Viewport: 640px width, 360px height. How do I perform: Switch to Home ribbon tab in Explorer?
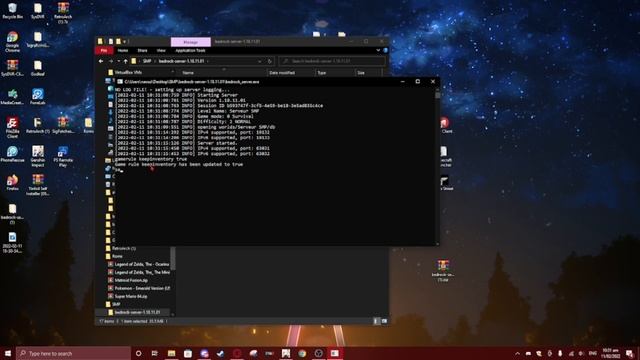(x=123, y=51)
